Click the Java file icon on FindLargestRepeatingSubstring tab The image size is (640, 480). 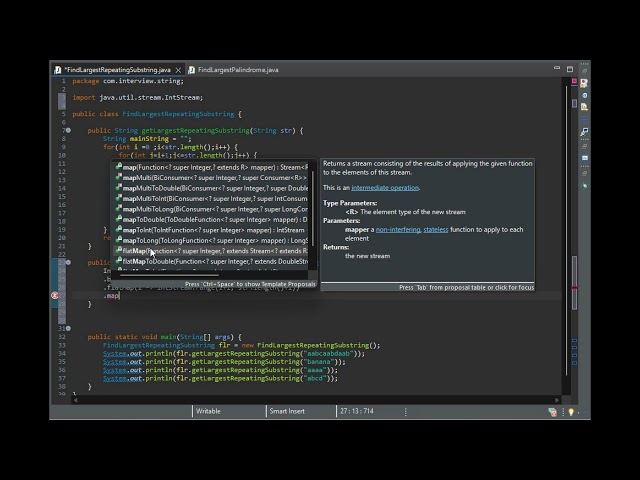[x=58, y=70]
